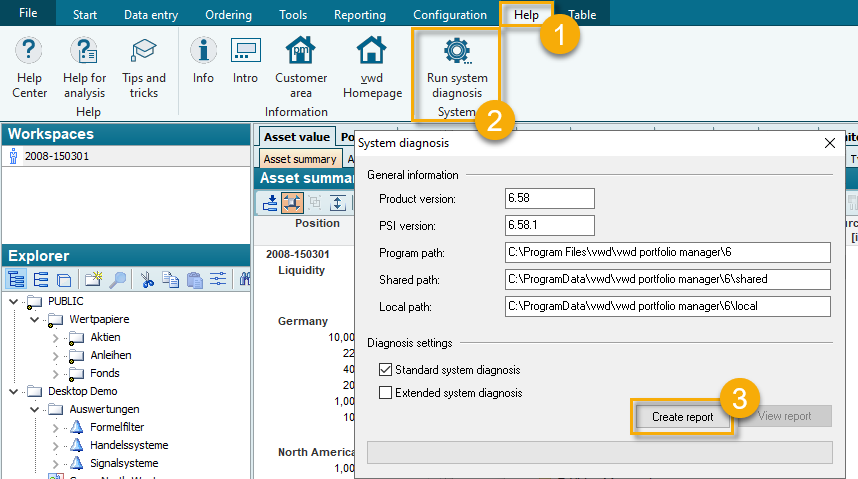Close the System diagnosis dialog
858x479 pixels.
click(x=829, y=143)
